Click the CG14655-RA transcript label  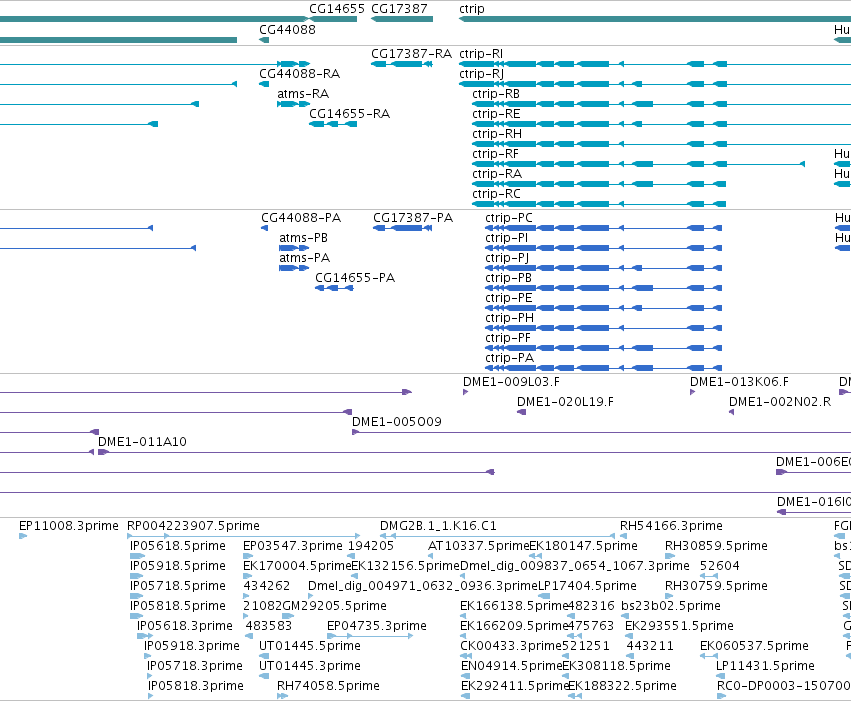[350, 114]
